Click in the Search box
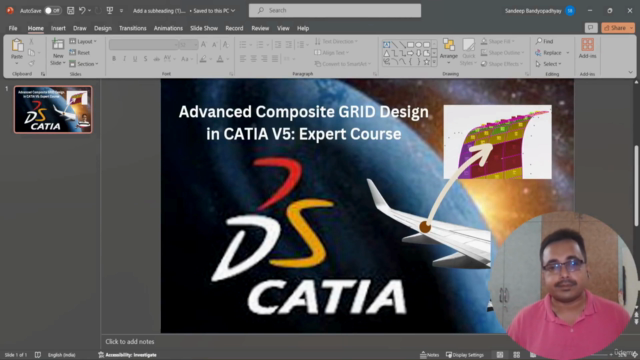The image size is (640, 360). pyautogui.click(x=335, y=11)
